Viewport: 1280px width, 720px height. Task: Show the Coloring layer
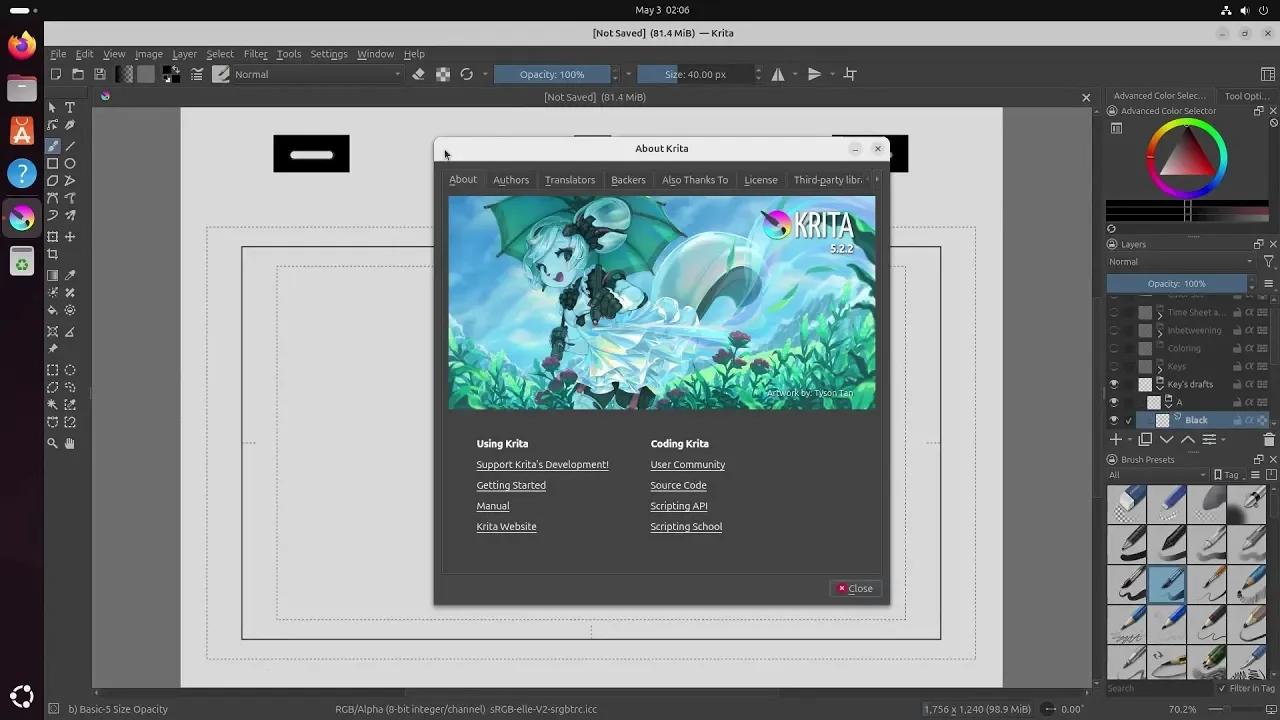(1114, 348)
